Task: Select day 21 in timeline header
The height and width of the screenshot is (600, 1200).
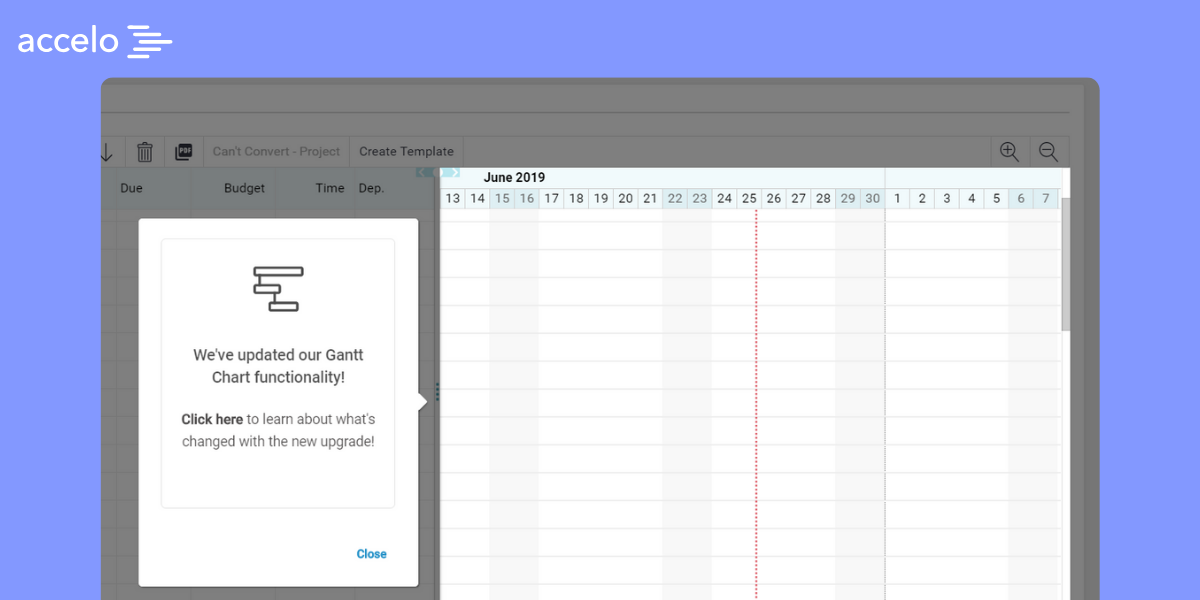Action: click(650, 198)
